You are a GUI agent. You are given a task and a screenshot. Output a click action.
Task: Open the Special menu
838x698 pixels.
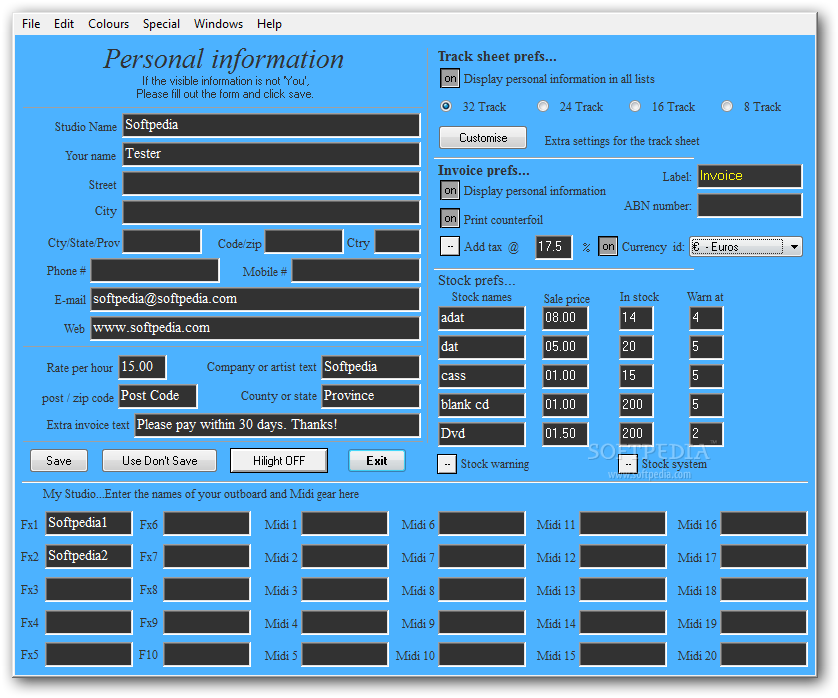161,24
